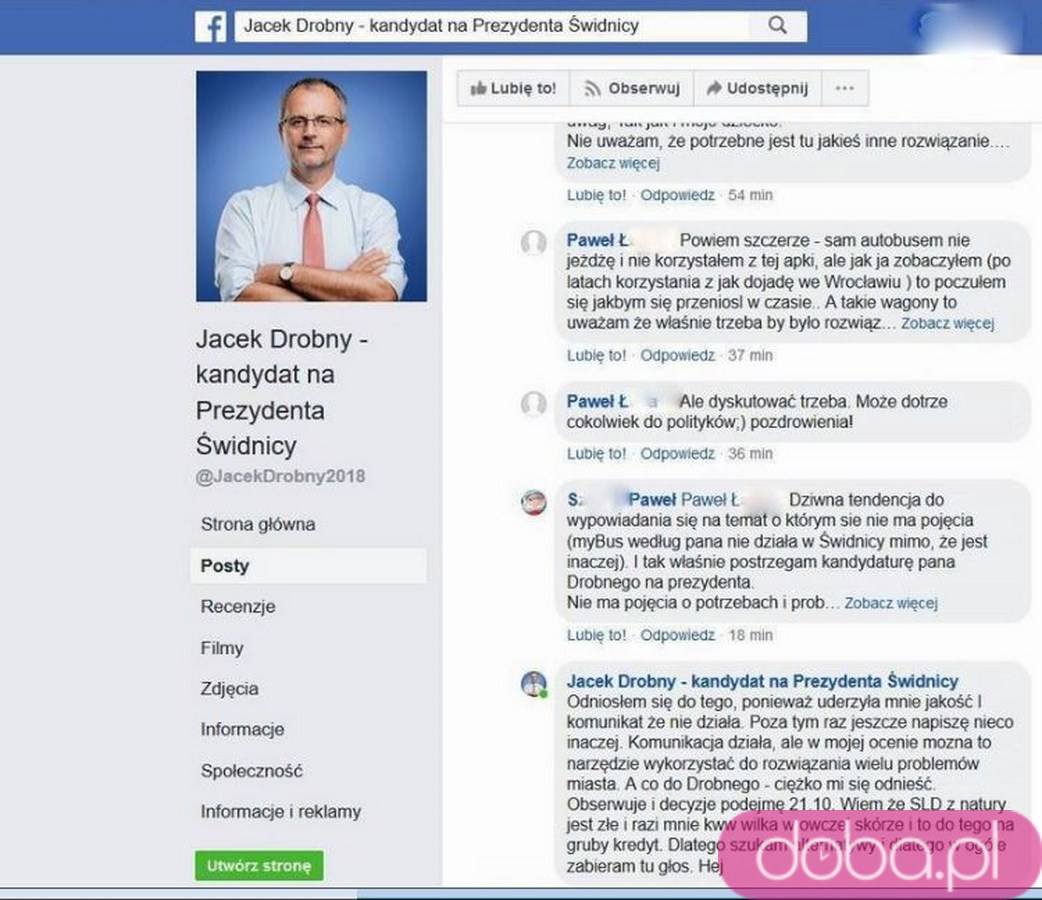Viewport: 1042px width, 900px height.
Task: Expand Paweł's 'Powiem szczerze' comment Zobacz więcej
Action: (947, 324)
